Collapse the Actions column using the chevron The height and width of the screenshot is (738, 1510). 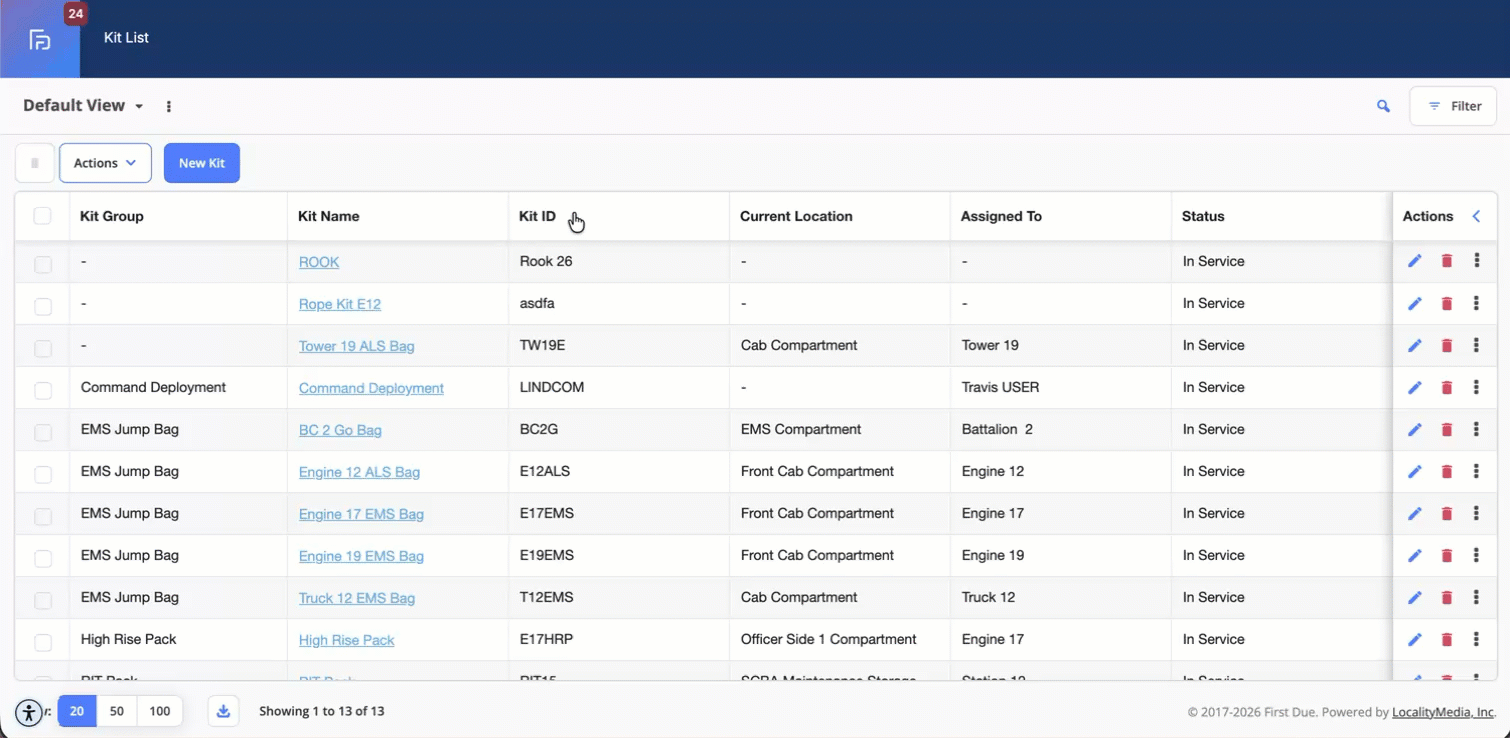(x=1477, y=216)
